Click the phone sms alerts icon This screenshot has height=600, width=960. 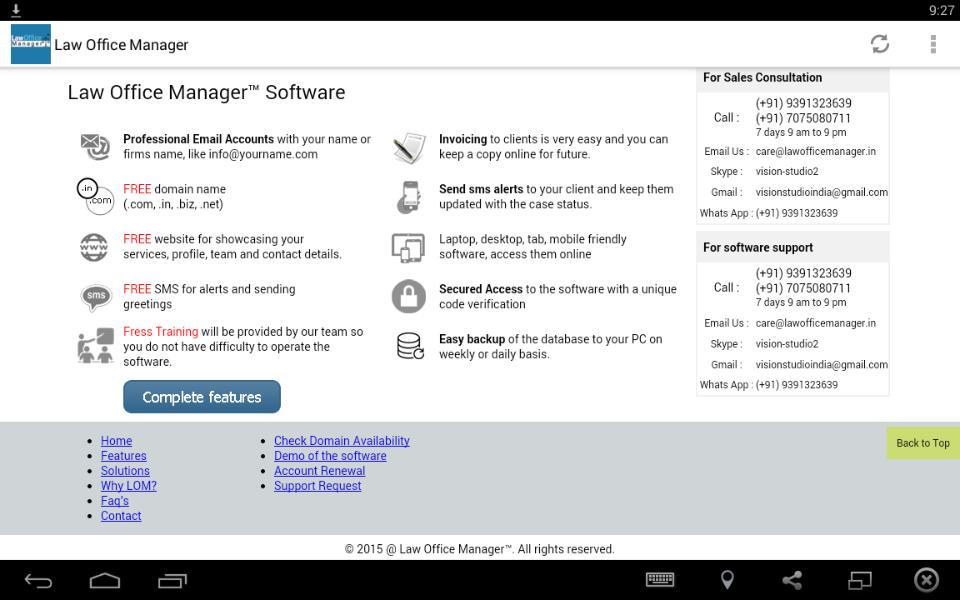[x=409, y=197]
